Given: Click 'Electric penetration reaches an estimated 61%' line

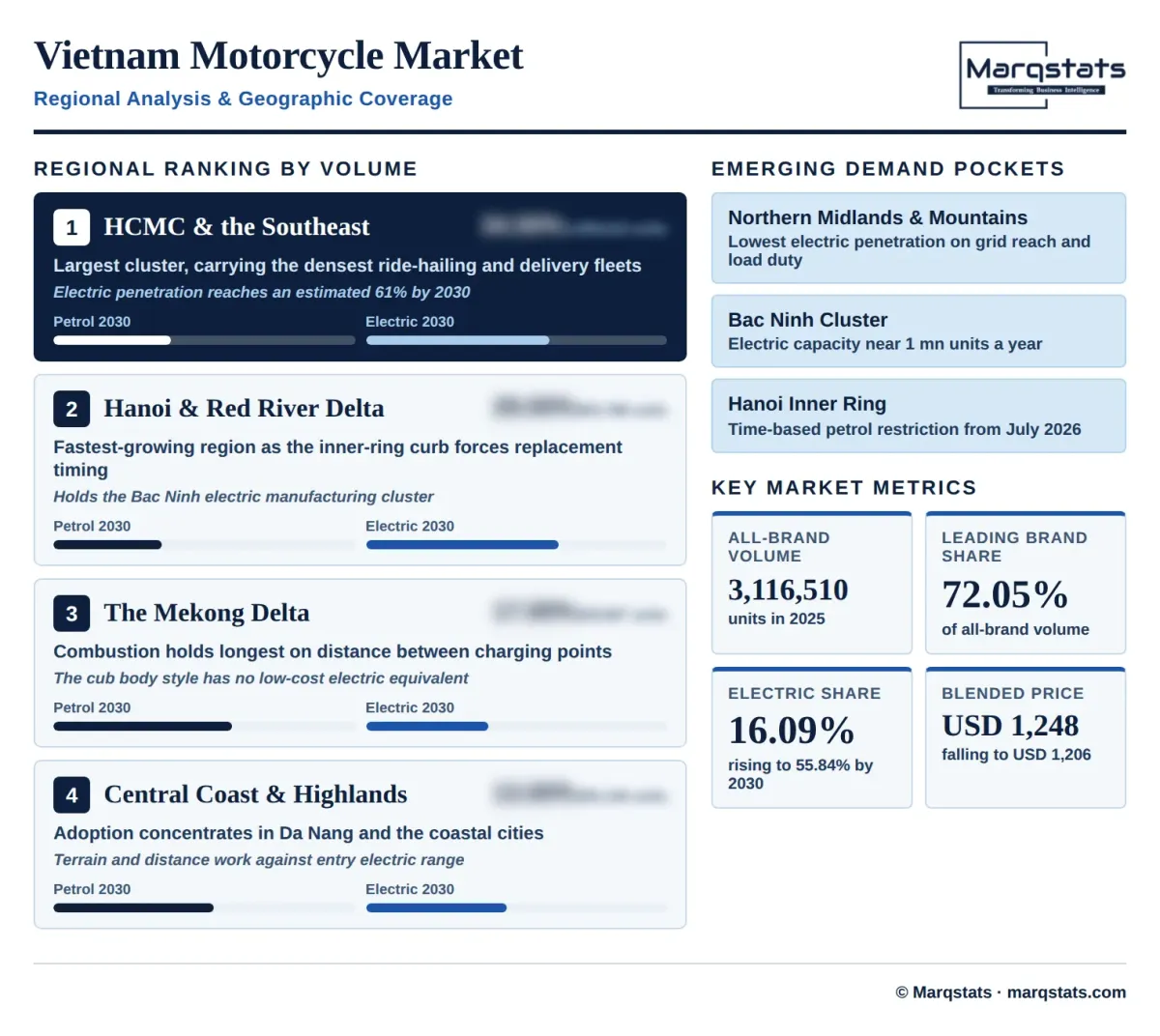Looking at the screenshot, I should [262, 292].
